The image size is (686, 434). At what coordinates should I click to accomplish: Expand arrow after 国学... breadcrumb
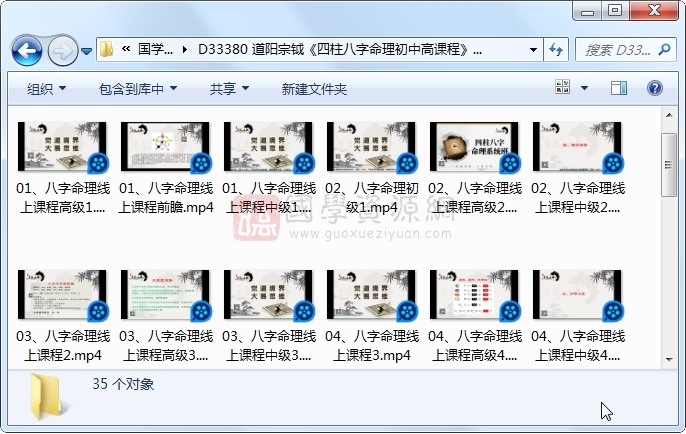185,49
